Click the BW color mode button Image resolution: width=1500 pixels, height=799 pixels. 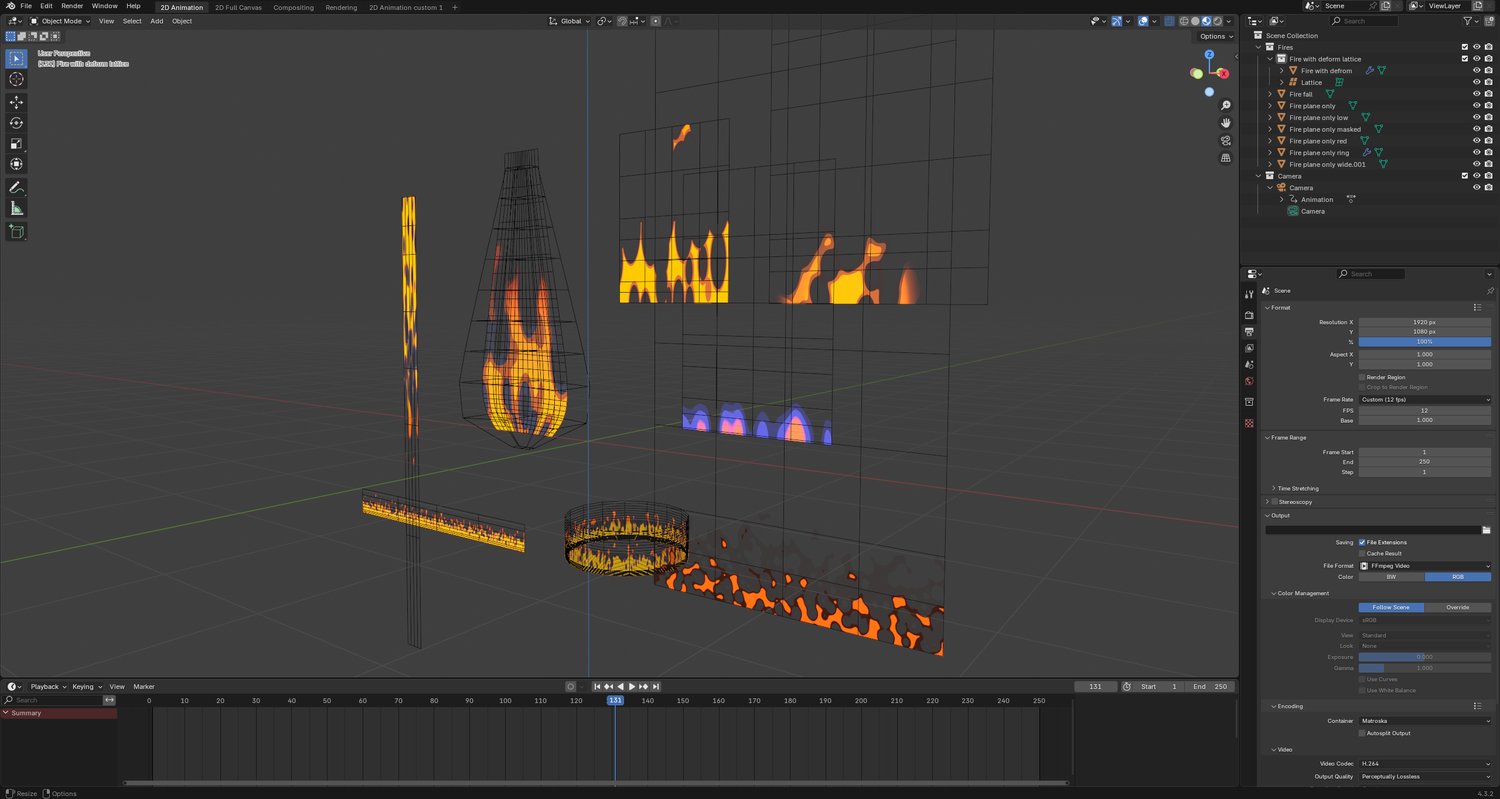1391,577
